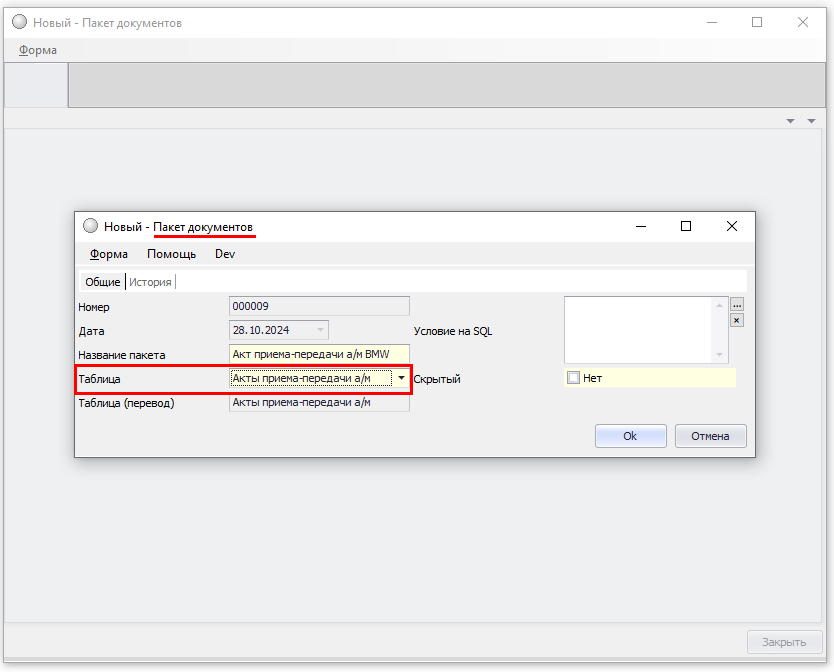This screenshot has width=834, height=672.
Task: Maximize the inner Пакет документов dialog
Action: [686, 226]
